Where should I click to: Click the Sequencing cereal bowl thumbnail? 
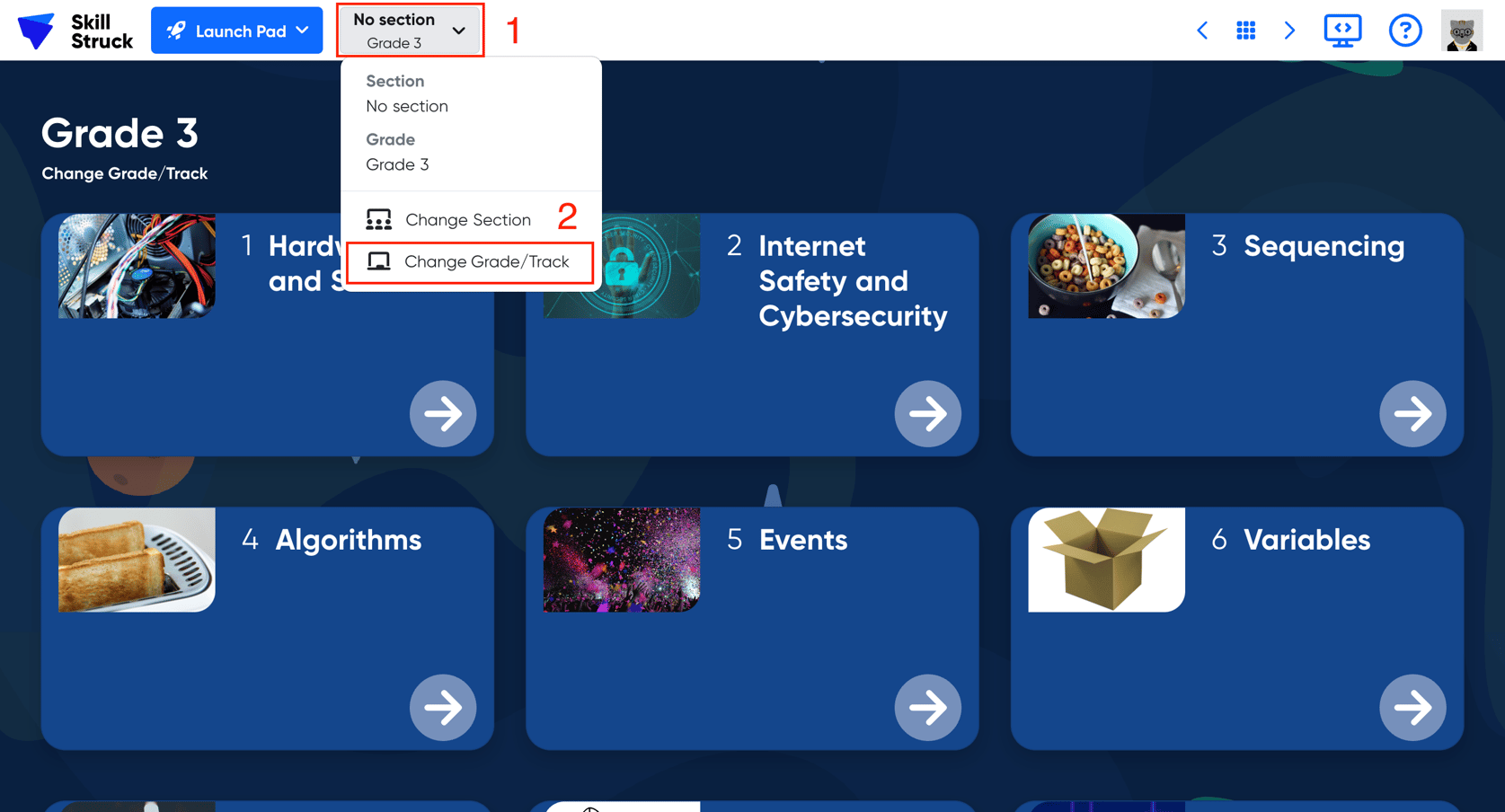1106,266
